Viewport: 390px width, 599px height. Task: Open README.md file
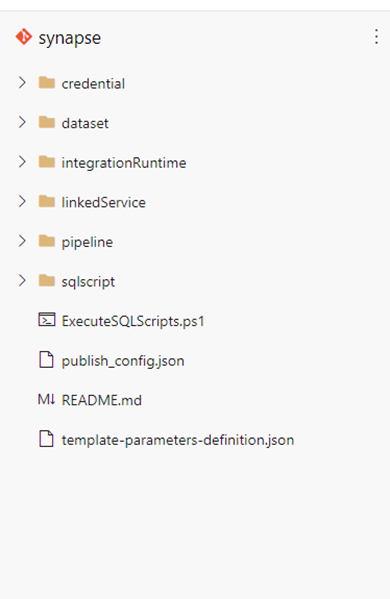tap(102, 400)
